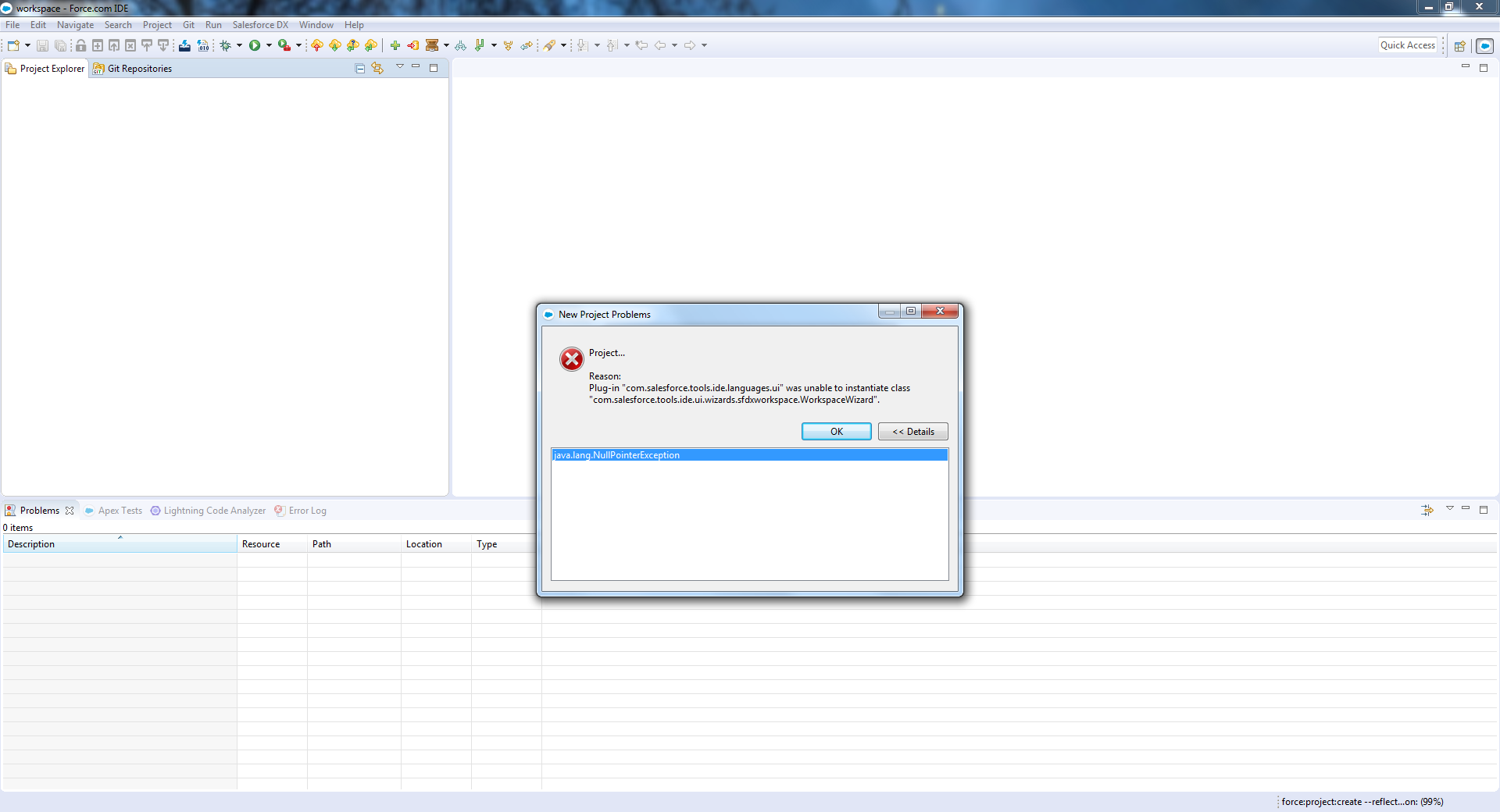Toggle Link with Editor in Project Explorer
The width and height of the screenshot is (1500, 812).
[377, 68]
